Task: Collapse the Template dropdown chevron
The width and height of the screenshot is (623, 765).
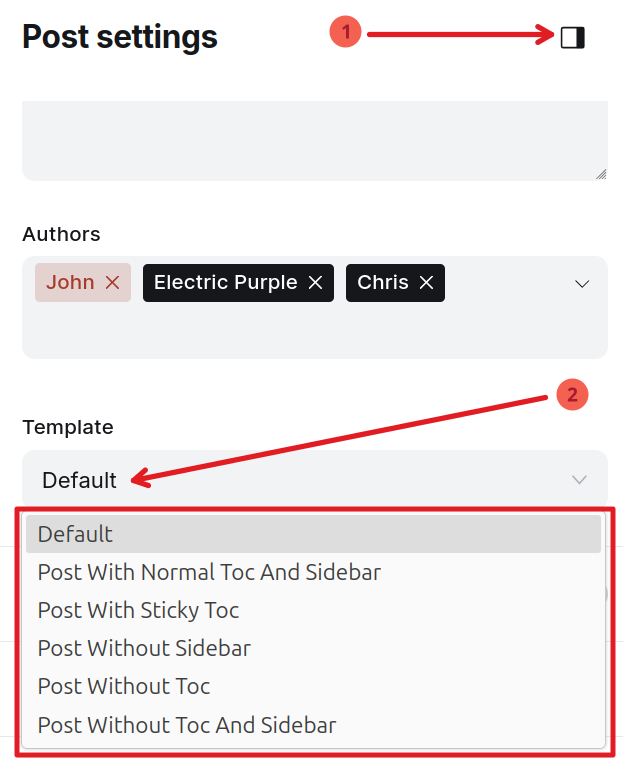Action: pyautogui.click(x=579, y=480)
